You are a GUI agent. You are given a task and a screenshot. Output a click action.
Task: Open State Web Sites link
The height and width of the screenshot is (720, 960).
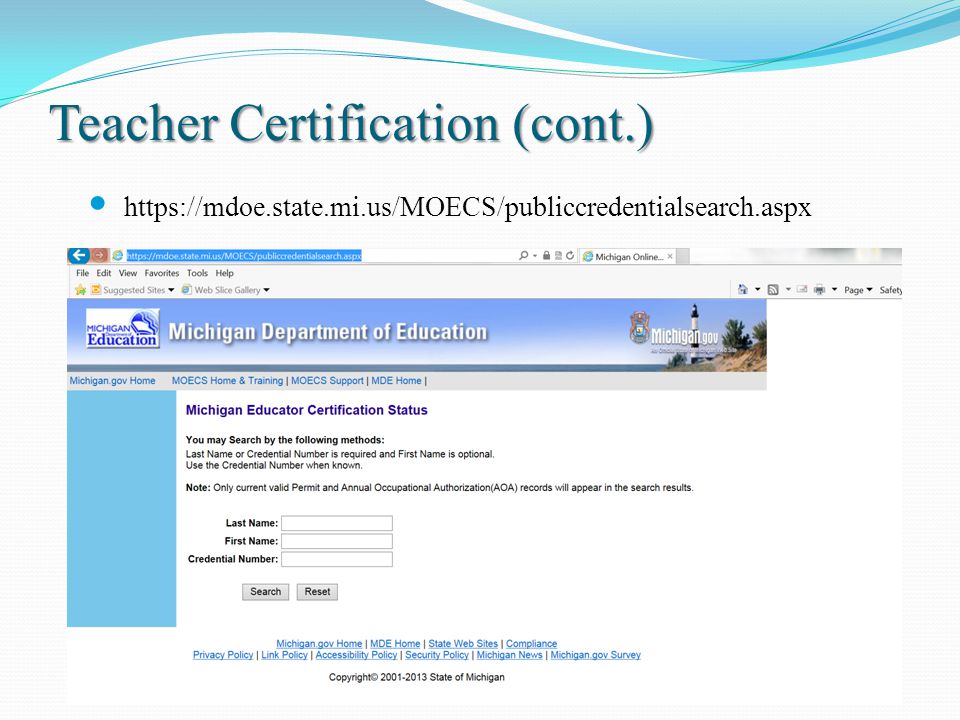(463, 643)
